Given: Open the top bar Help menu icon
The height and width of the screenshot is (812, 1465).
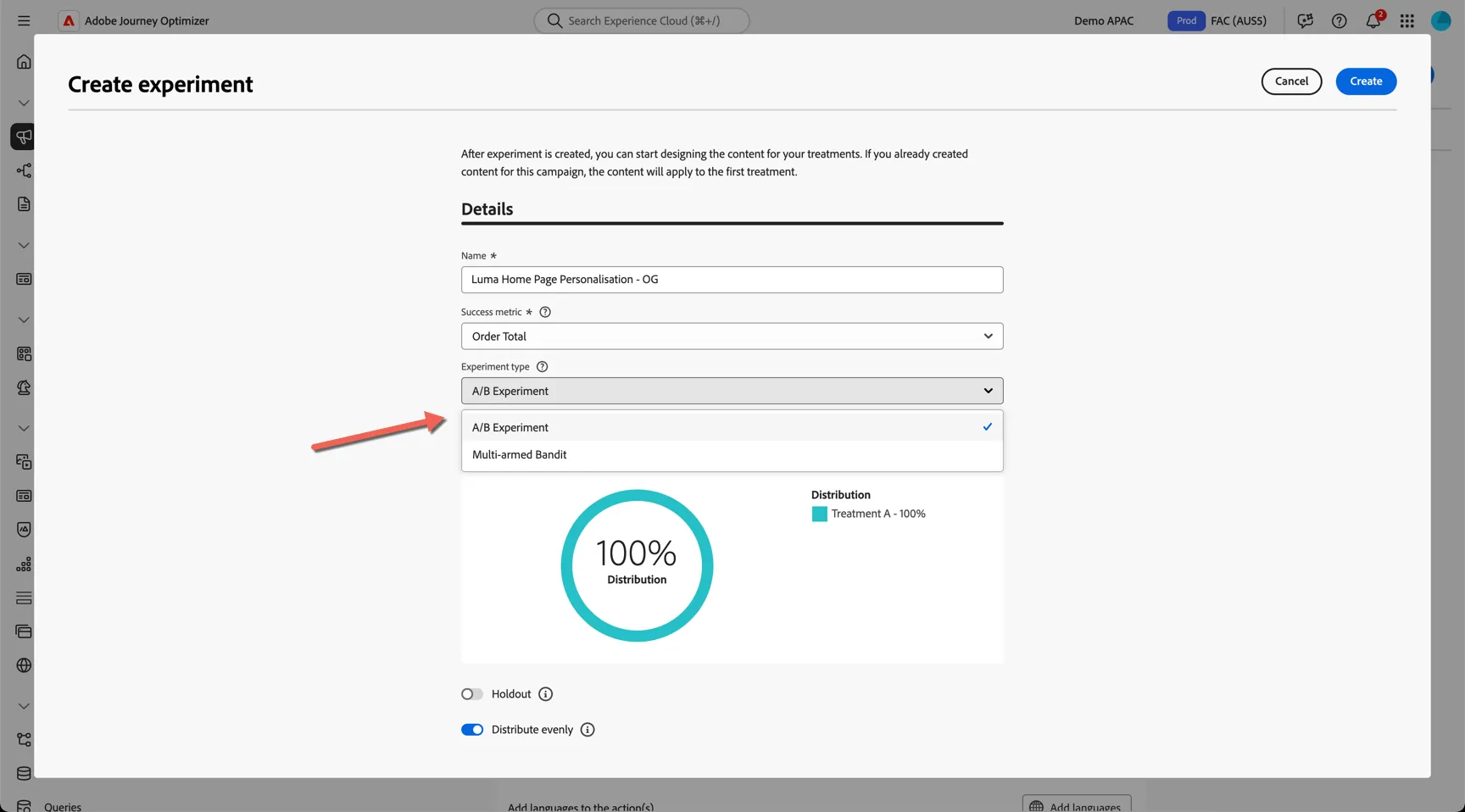Looking at the screenshot, I should (1339, 20).
